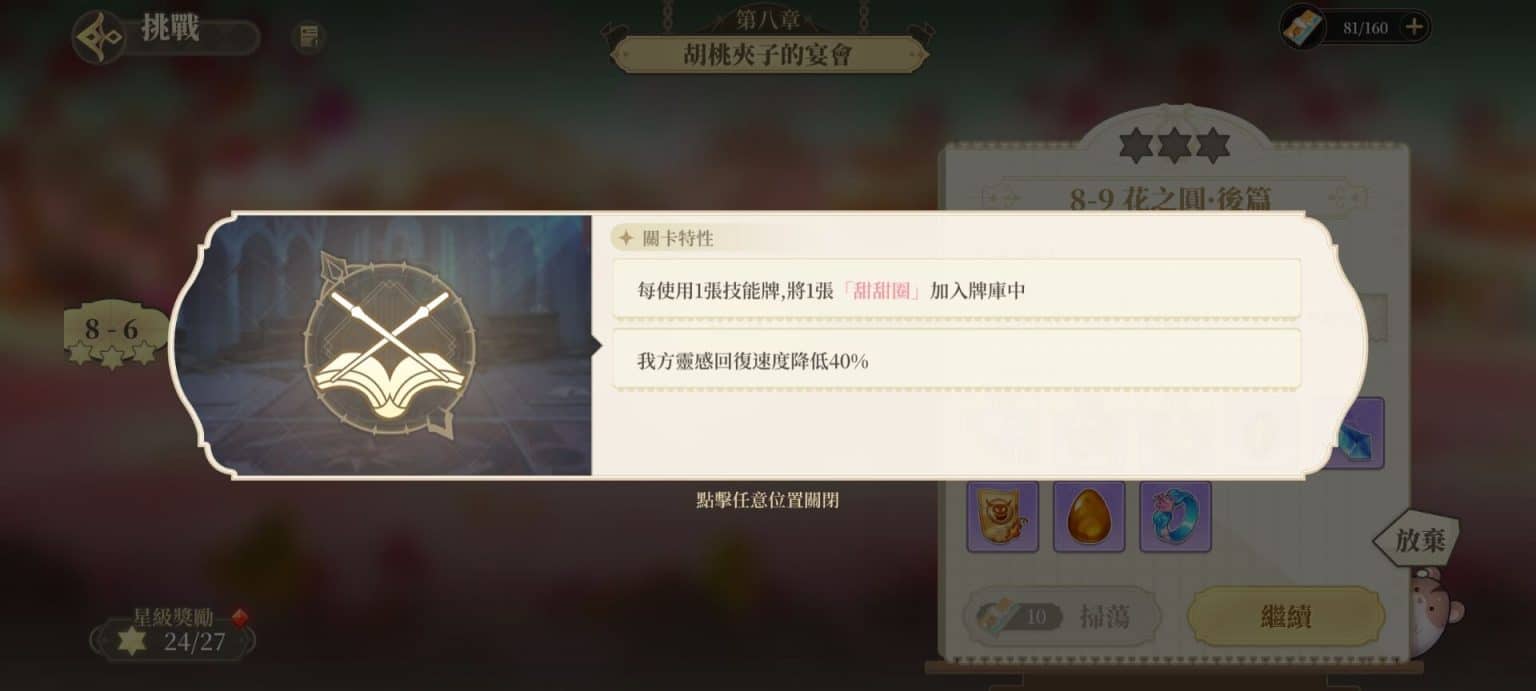Image resolution: width=1536 pixels, height=691 pixels.
Task: Tap the 放棄 give up tag
Action: point(1416,541)
